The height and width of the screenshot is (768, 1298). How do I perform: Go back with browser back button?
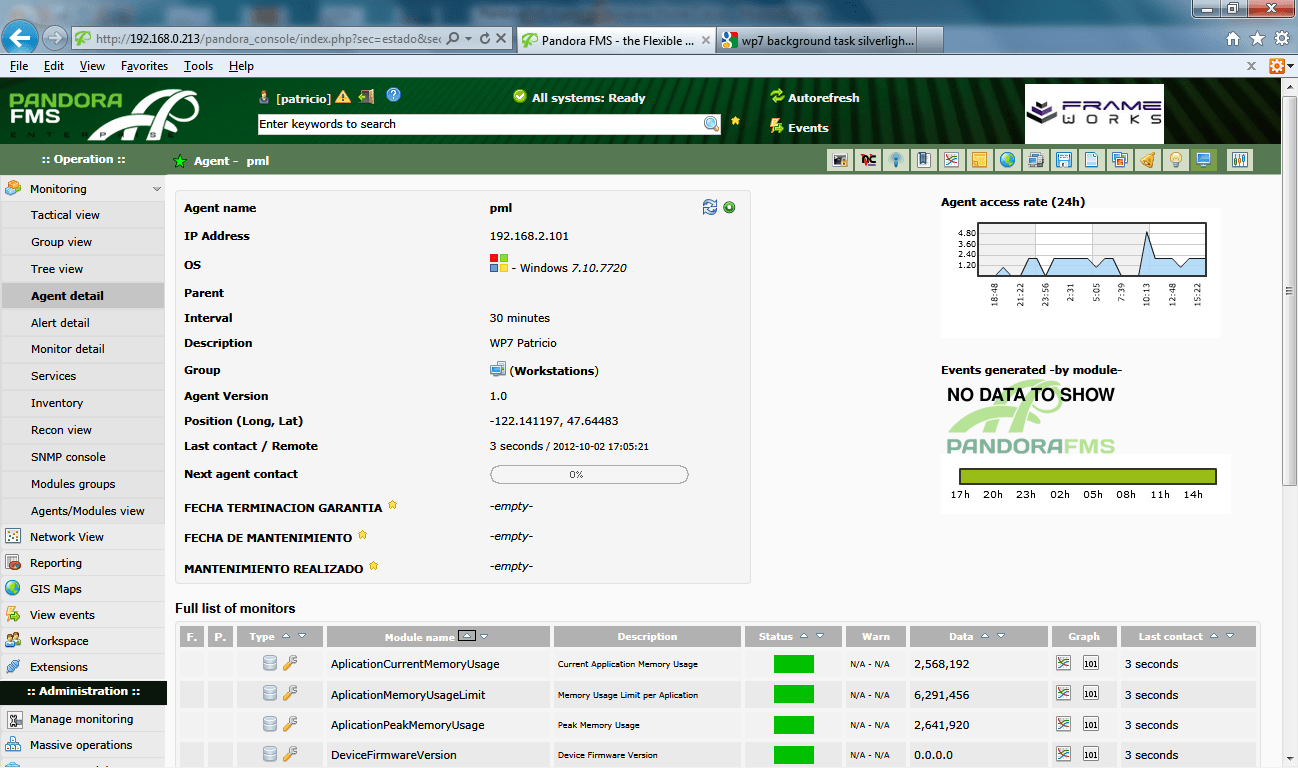coord(21,39)
